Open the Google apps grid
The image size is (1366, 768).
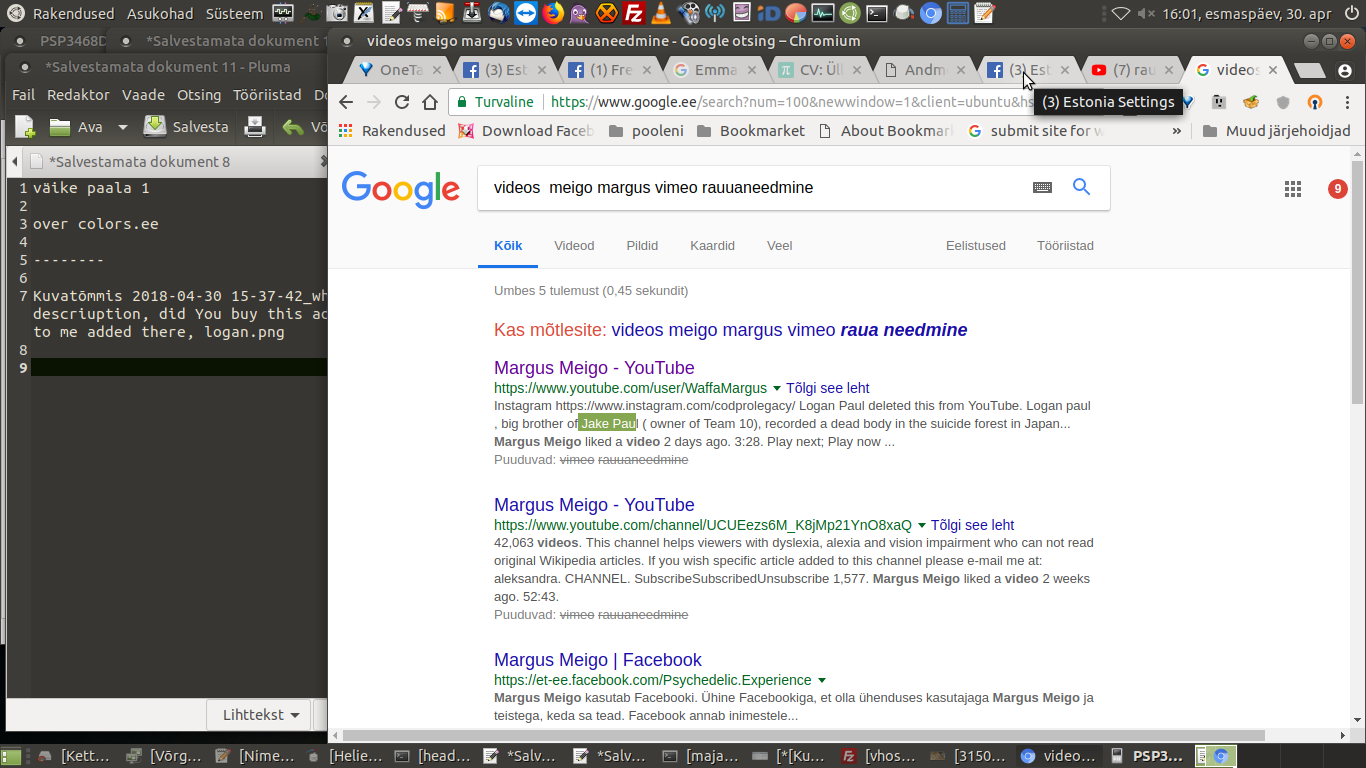pos(1293,189)
